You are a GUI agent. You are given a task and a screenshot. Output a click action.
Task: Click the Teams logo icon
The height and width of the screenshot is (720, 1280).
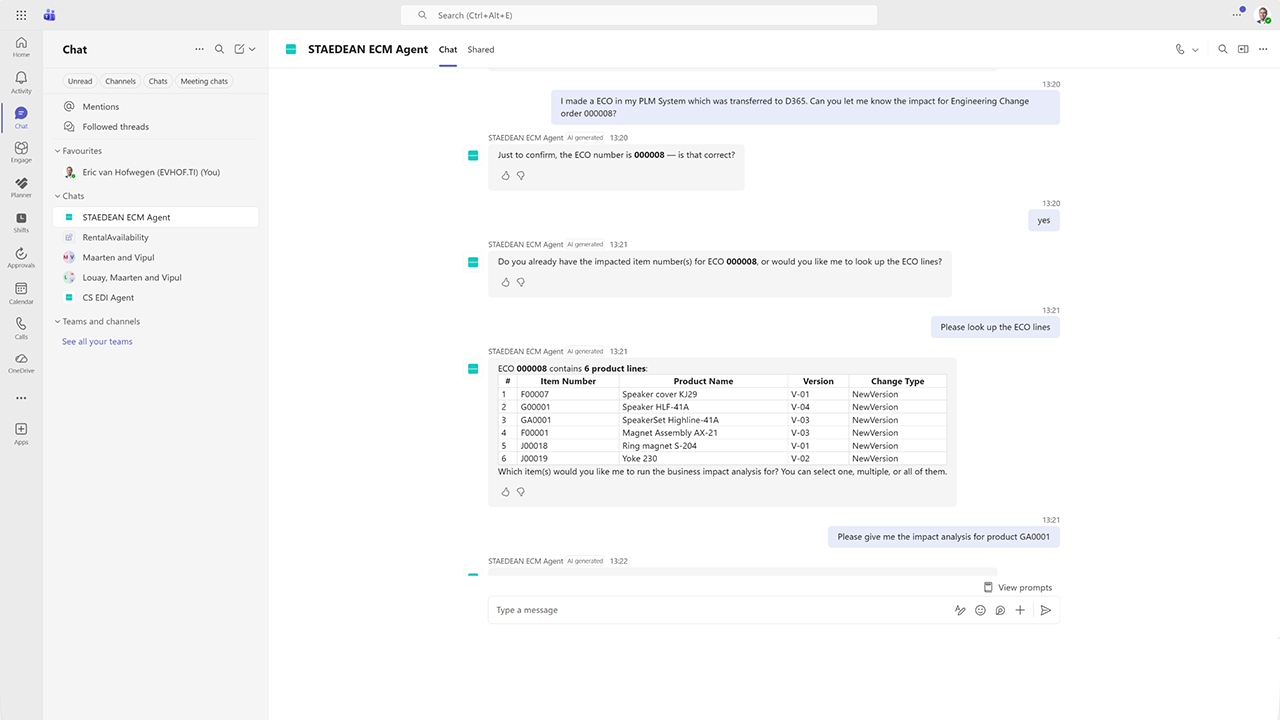point(49,15)
